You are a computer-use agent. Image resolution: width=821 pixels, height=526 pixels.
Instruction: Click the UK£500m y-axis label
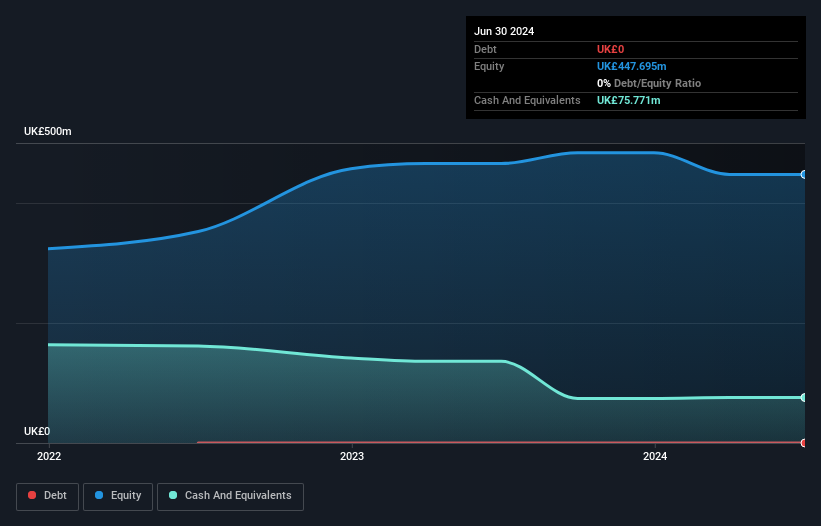click(48, 131)
